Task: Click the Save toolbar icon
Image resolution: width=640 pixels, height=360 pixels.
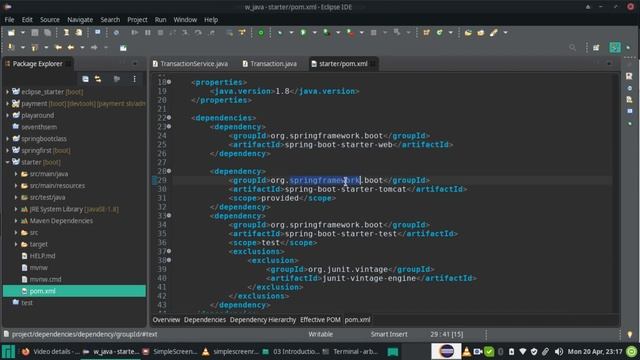Action: pos(35,33)
